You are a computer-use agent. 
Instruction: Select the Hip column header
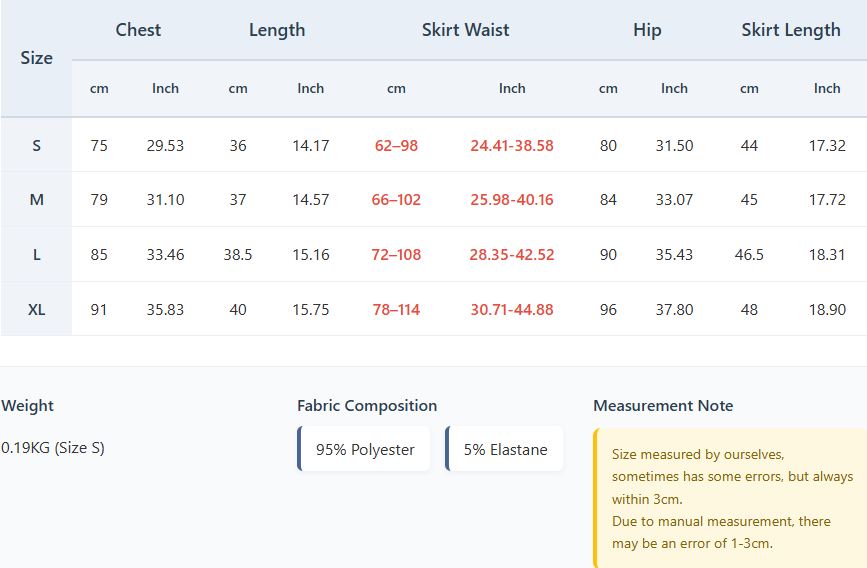(647, 30)
